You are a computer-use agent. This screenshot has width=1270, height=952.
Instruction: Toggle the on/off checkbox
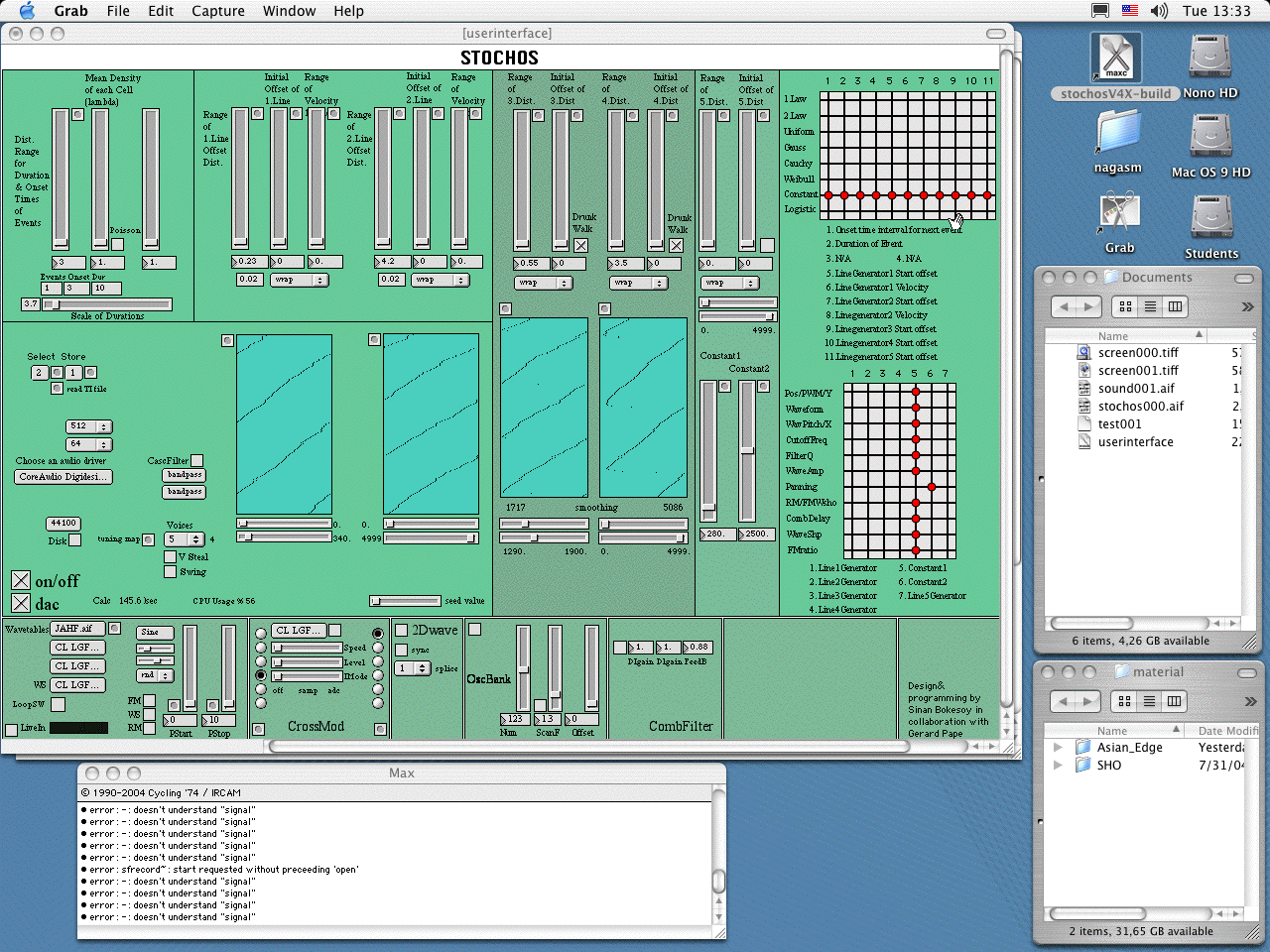21,580
